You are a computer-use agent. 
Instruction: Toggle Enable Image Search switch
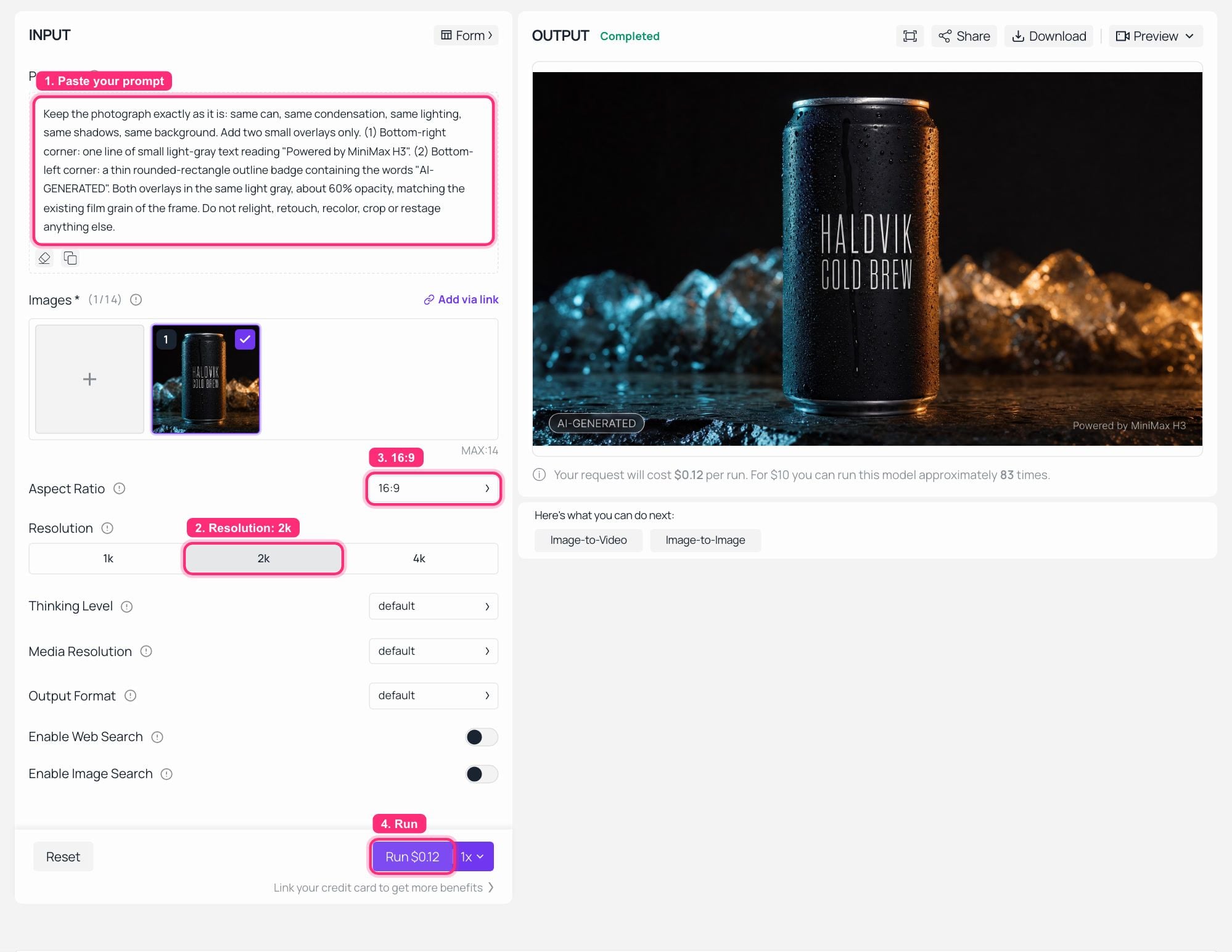(x=482, y=774)
